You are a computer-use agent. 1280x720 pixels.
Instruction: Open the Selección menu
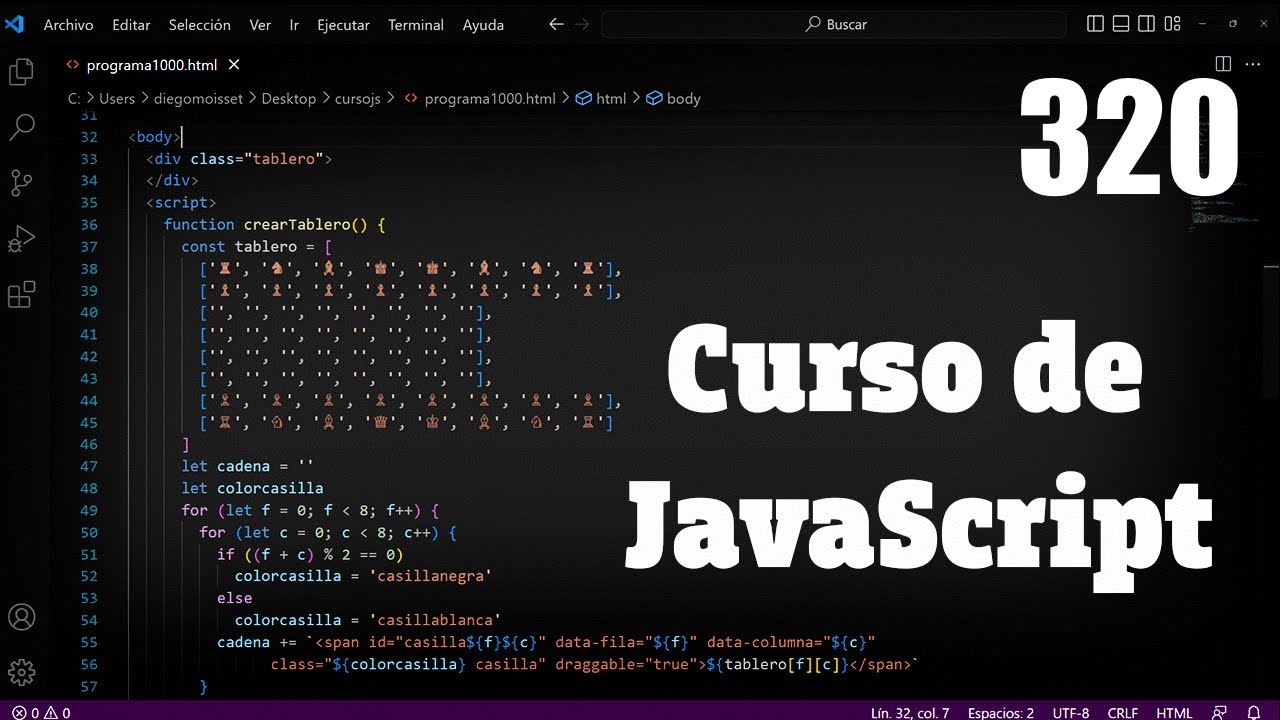(200, 25)
